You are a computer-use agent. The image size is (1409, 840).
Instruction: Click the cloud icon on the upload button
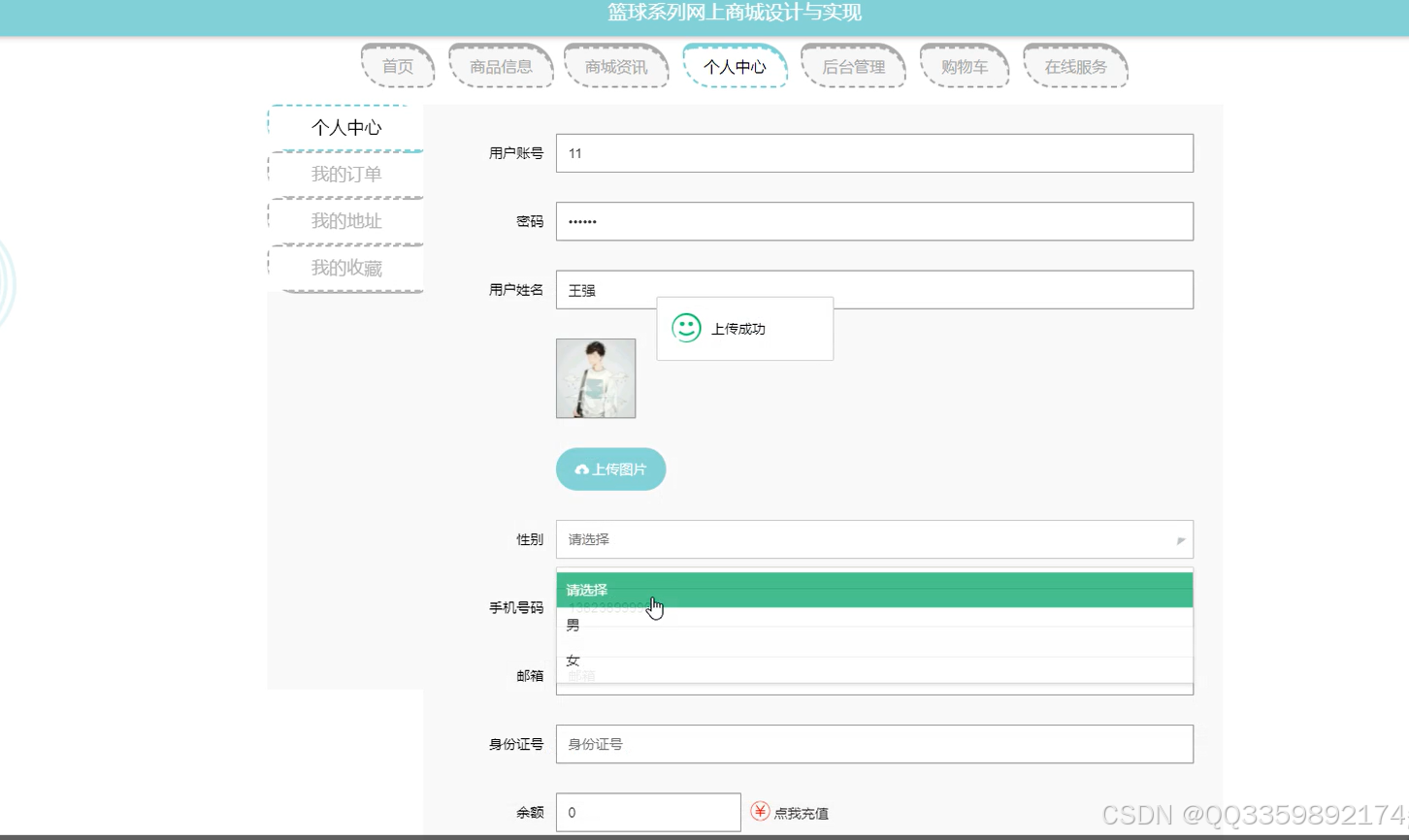coord(581,469)
